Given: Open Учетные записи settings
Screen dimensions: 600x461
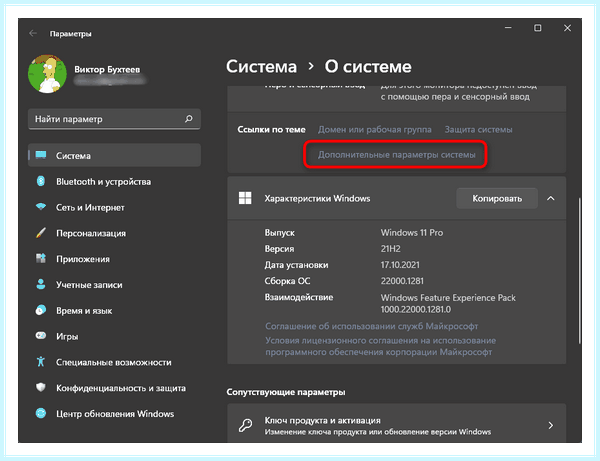Looking at the screenshot, I should pyautogui.click(x=114, y=285).
